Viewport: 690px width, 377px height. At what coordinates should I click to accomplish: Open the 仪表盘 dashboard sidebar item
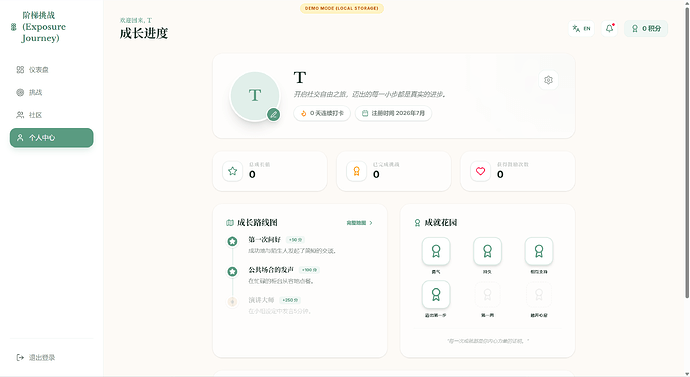coord(51,70)
